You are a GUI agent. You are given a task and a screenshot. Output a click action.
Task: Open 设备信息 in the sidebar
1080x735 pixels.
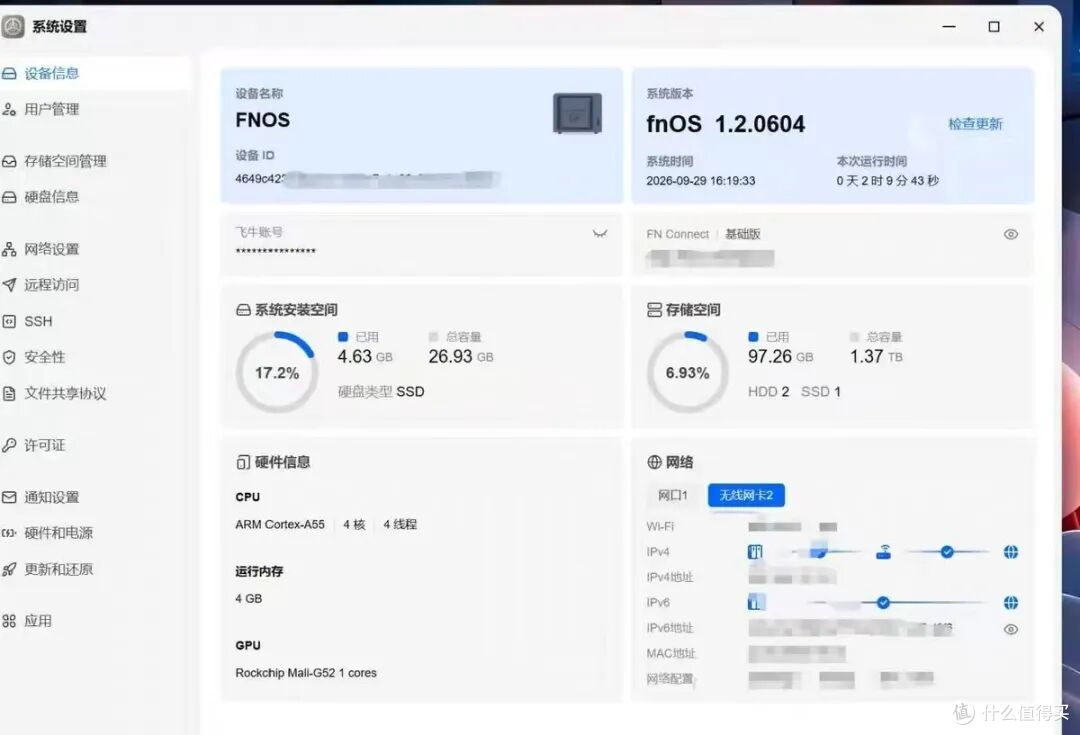pos(94,73)
